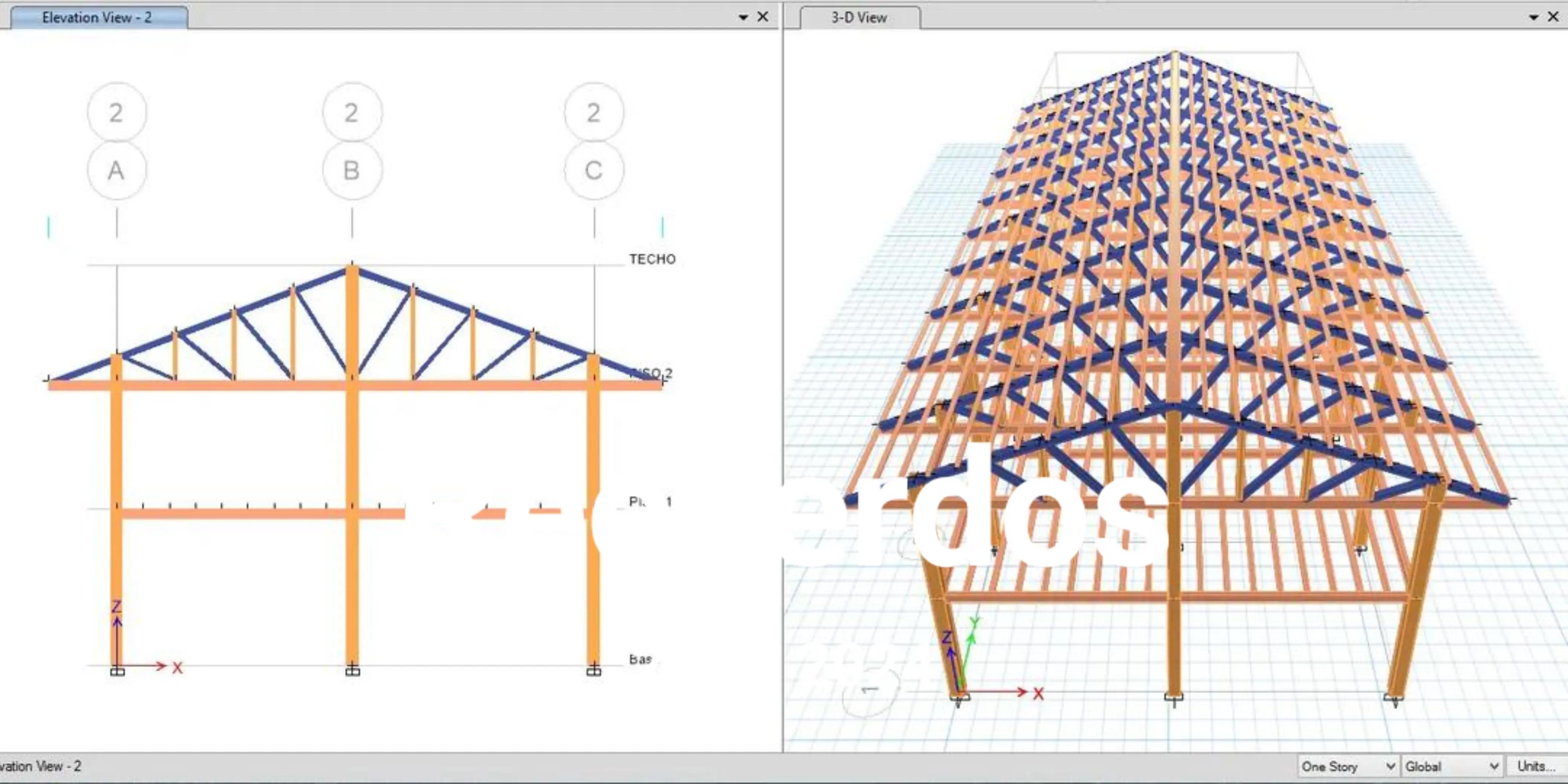This screenshot has height=784, width=1568.
Task: Click the green Y axis label in 3-D view
Action: [x=974, y=623]
